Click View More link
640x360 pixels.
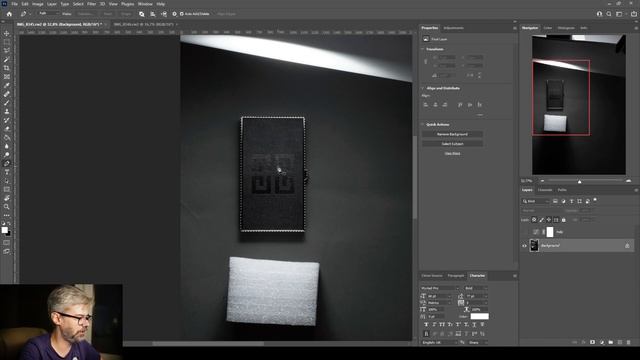[452, 153]
